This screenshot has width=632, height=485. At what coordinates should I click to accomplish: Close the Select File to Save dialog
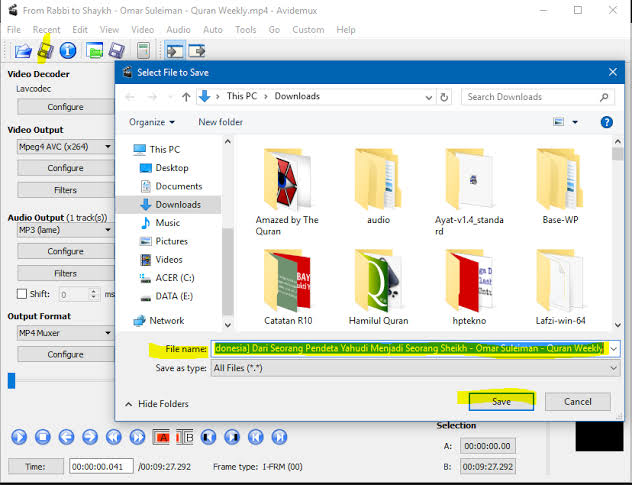tap(613, 72)
